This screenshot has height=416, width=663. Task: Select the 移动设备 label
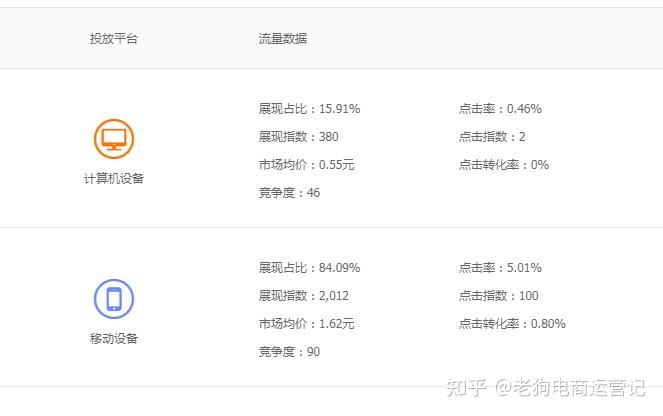click(114, 339)
